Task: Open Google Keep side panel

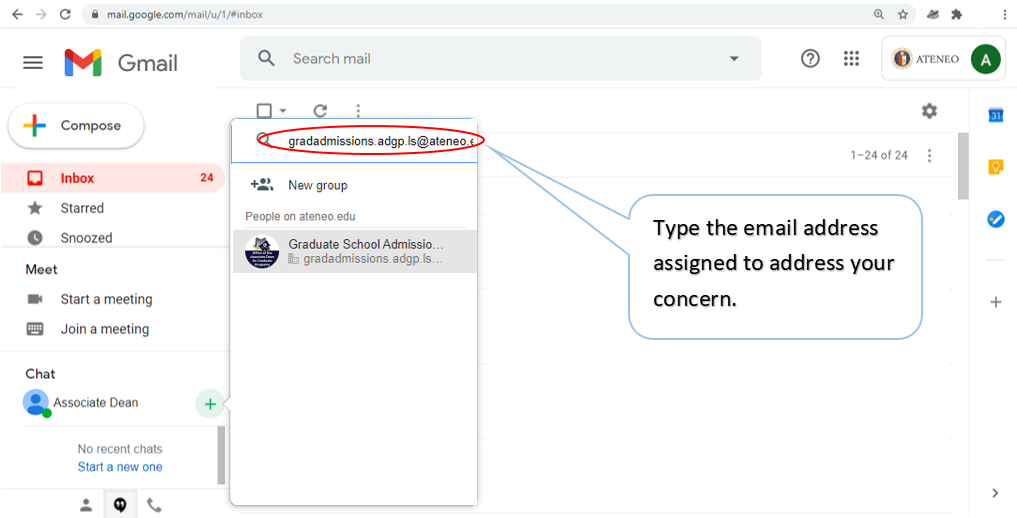Action: point(995,167)
